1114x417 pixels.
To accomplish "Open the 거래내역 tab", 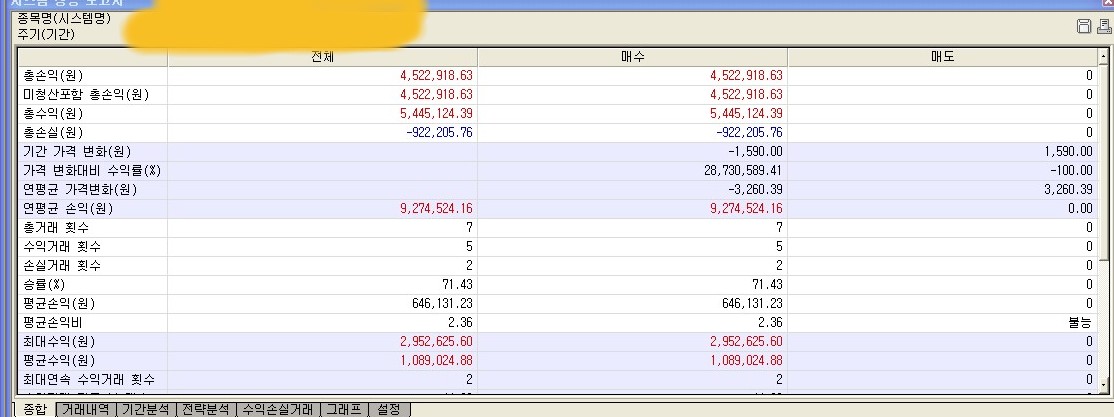I will coord(86,409).
